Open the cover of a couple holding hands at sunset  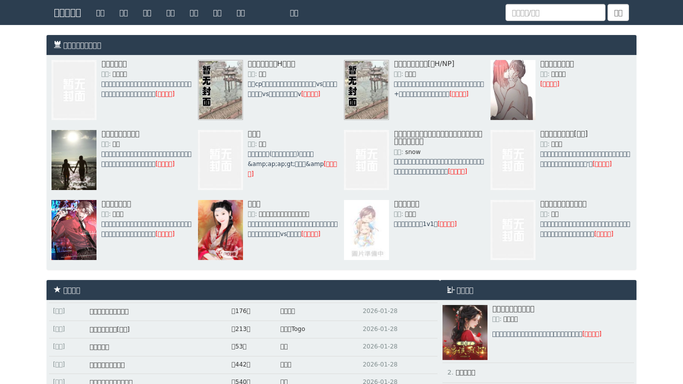74,160
